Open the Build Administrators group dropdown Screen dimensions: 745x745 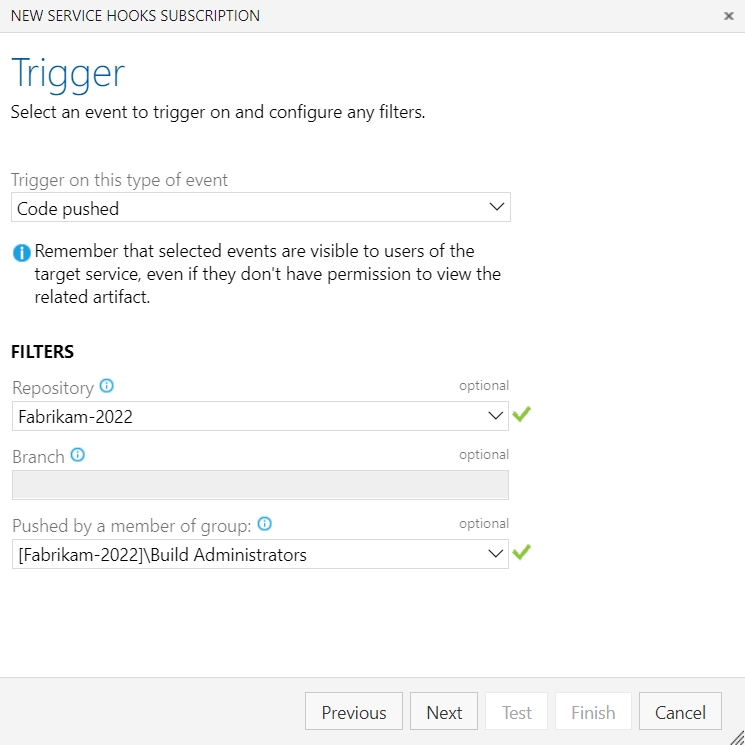[260, 554]
